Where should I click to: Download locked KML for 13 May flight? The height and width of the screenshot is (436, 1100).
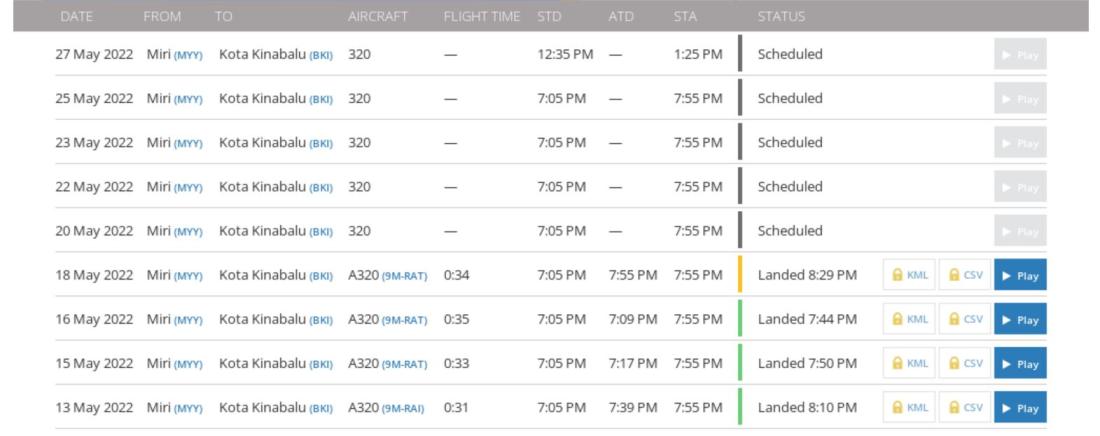tap(909, 407)
